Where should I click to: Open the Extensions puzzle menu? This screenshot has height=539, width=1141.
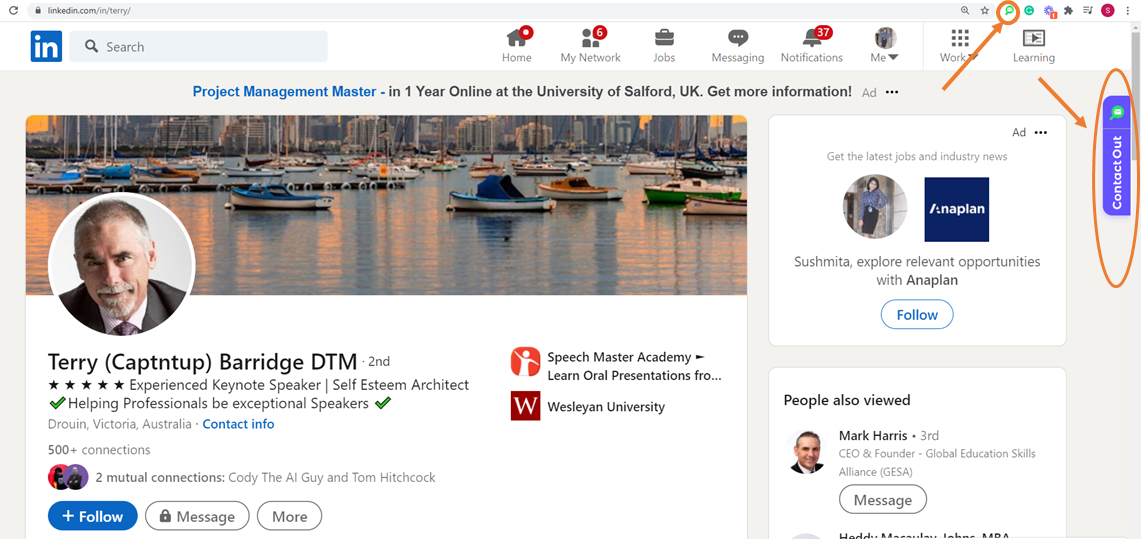pos(1068,11)
